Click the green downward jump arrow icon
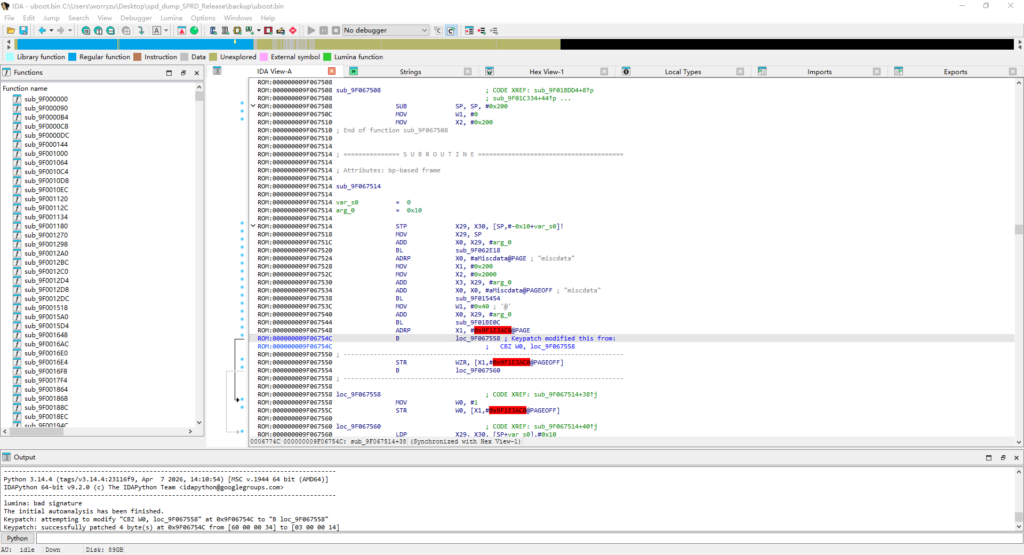The height and width of the screenshot is (555, 1024). pos(140,31)
